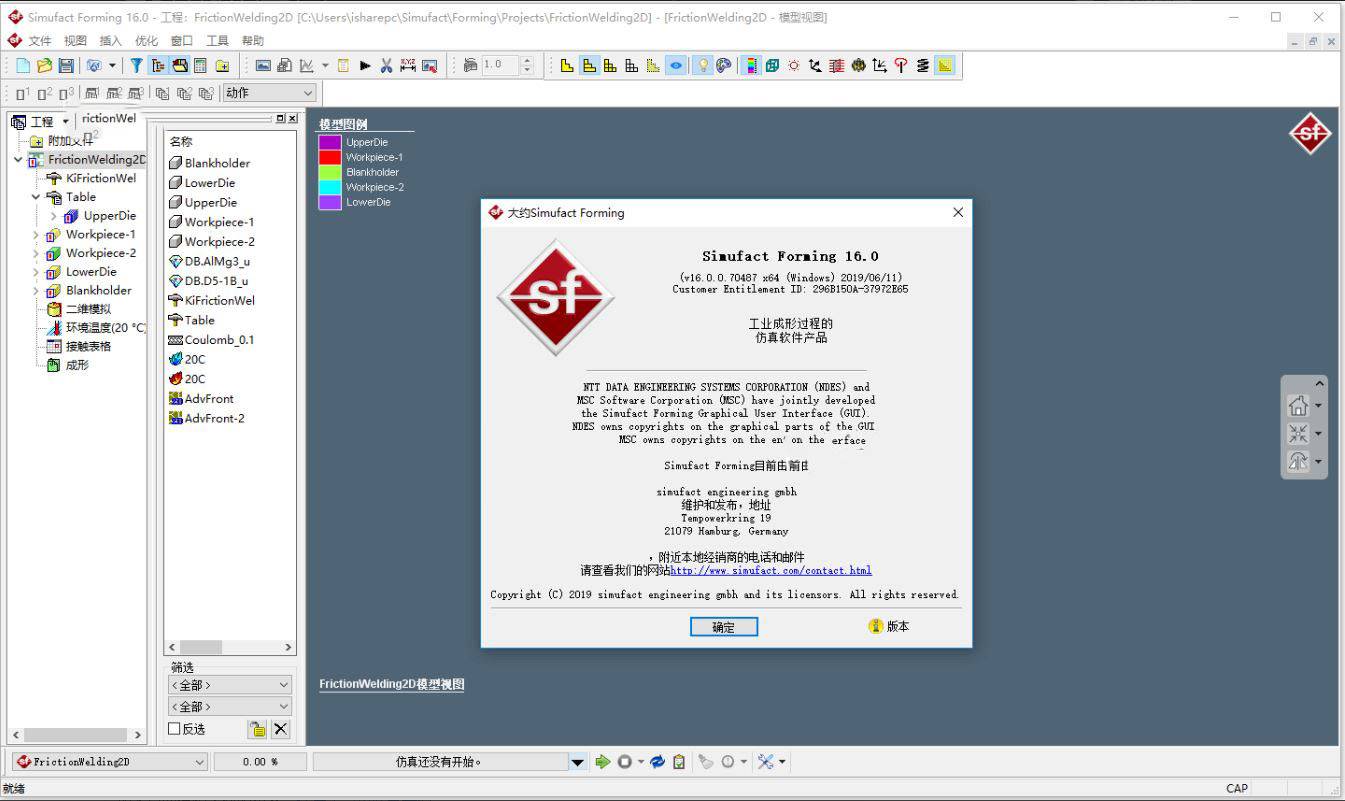The width and height of the screenshot is (1345, 801).
Task: Open the 帮助 menu
Action: 253,41
